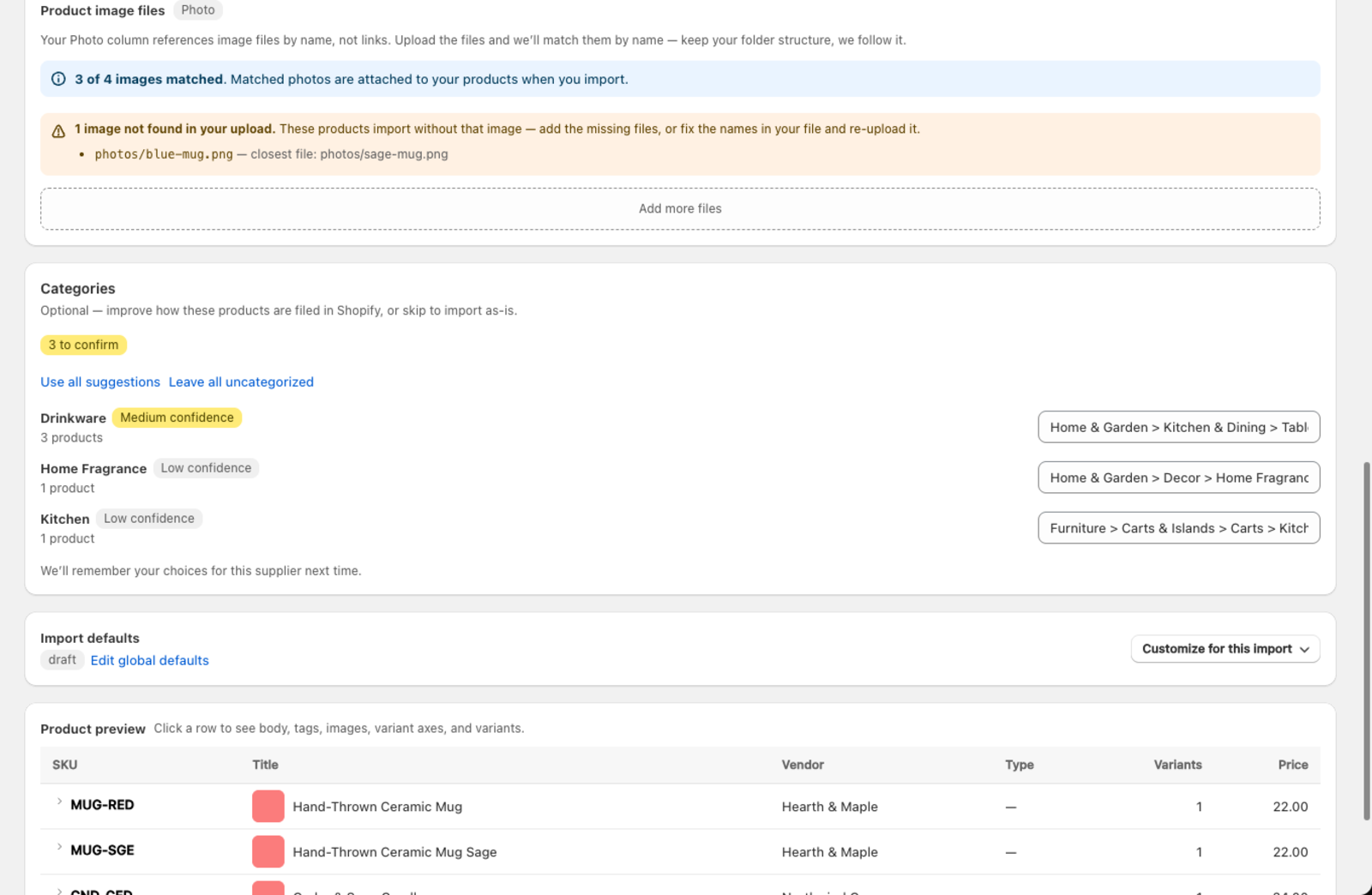The width and height of the screenshot is (1372, 895).
Task: Click Low confidence badge beside Home Fragrance
Action: (x=206, y=468)
